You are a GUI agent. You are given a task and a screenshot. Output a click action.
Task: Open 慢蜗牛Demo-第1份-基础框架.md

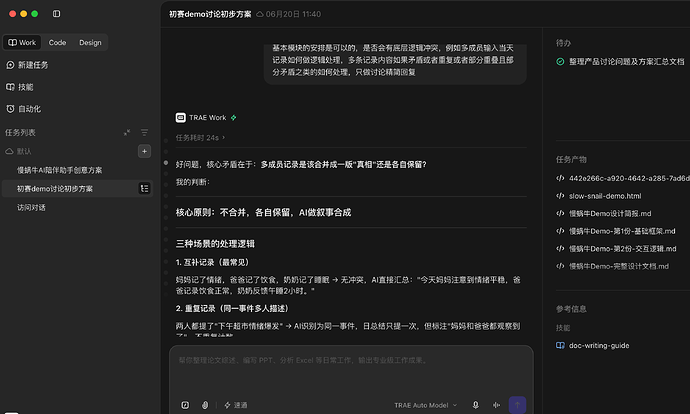click(622, 231)
